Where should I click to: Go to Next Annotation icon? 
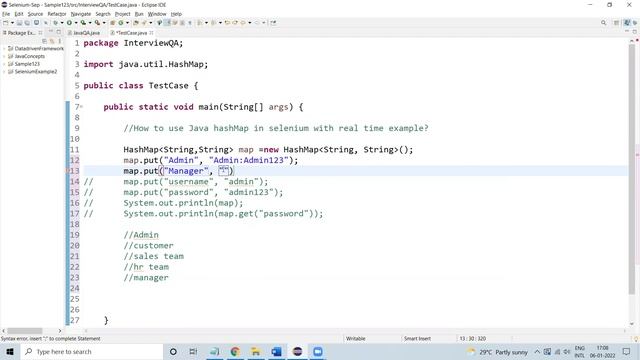[x=200, y=23]
